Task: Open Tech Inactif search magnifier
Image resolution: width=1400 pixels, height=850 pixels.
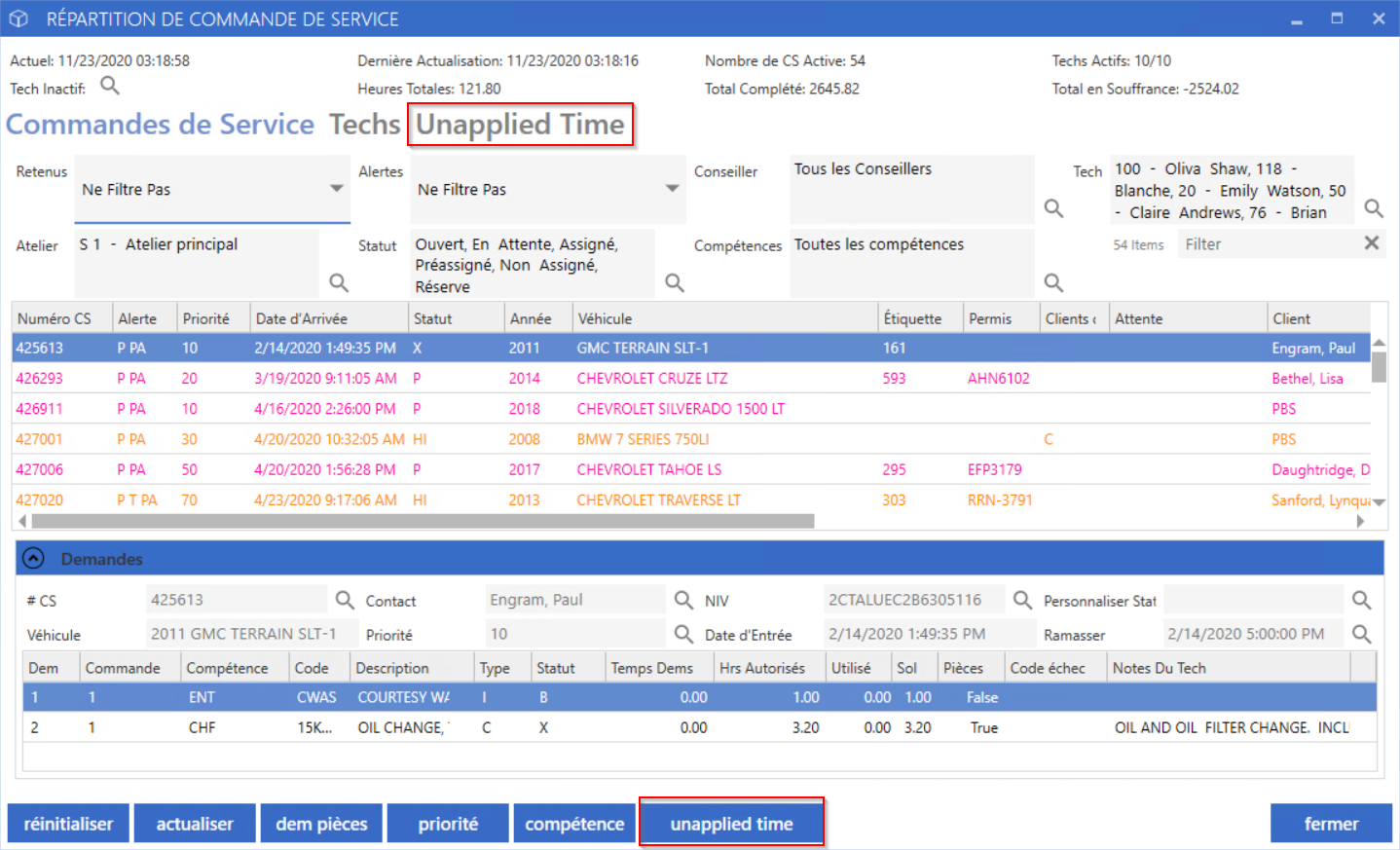Action: coord(110,86)
